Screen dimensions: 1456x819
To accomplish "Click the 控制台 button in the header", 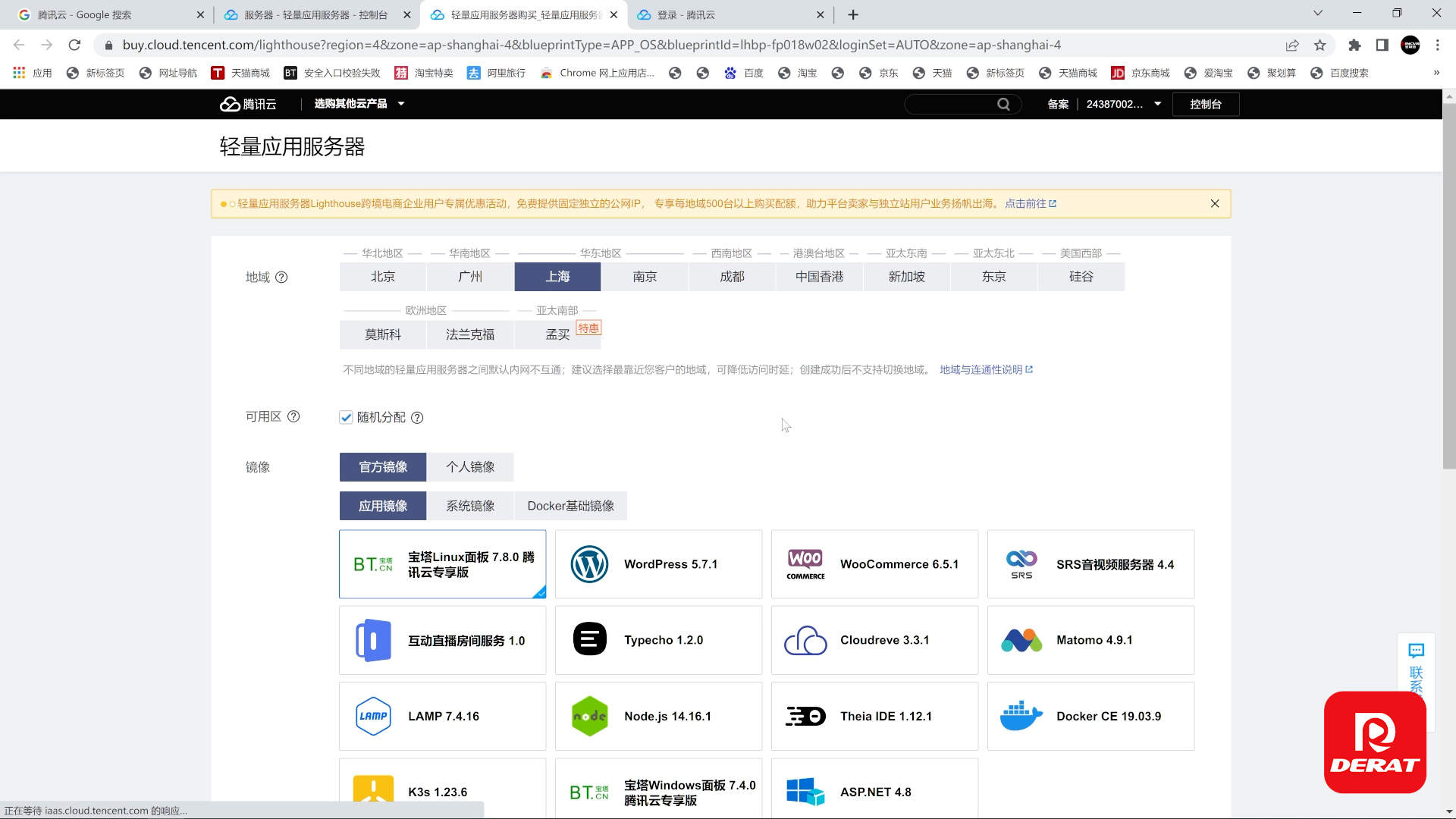I will 1206,104.
